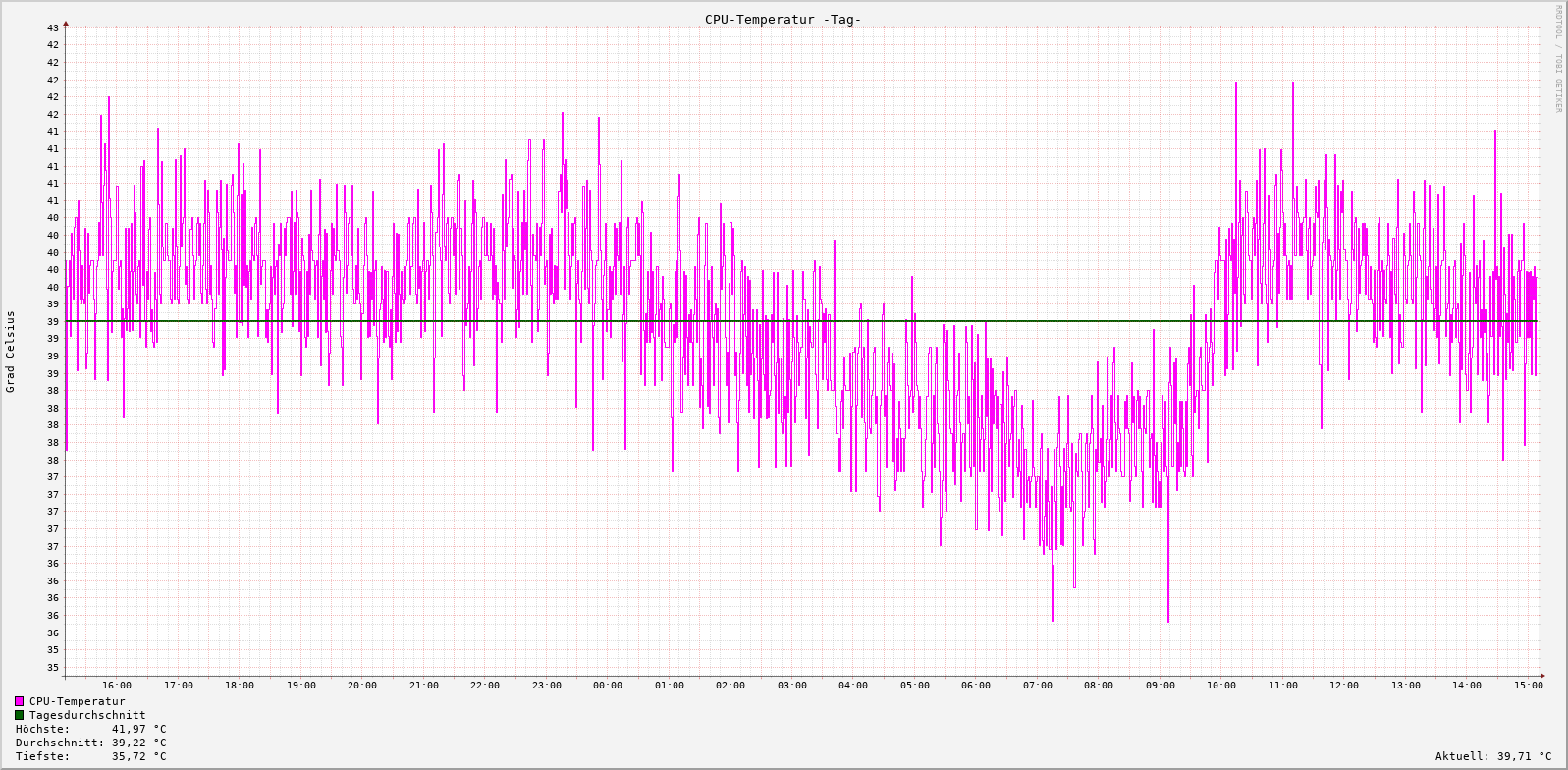The width and height of the screenshot is (1568, 770).
Task: Select the 15:00 time axis label
Action: coord(1528,686)
